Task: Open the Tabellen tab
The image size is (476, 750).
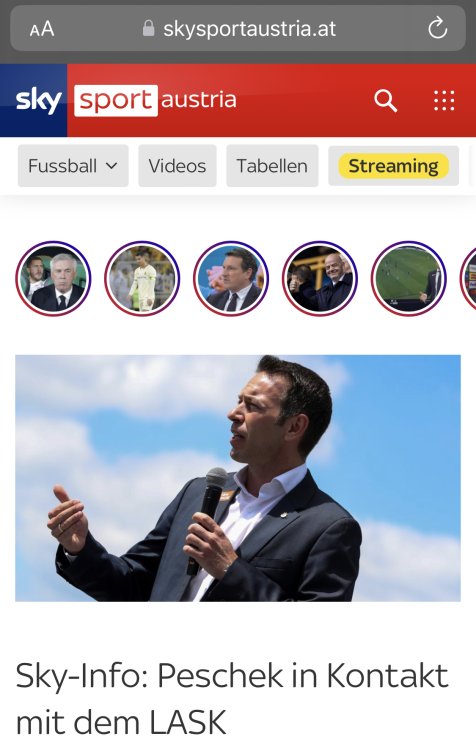Action: pos(272,166)
